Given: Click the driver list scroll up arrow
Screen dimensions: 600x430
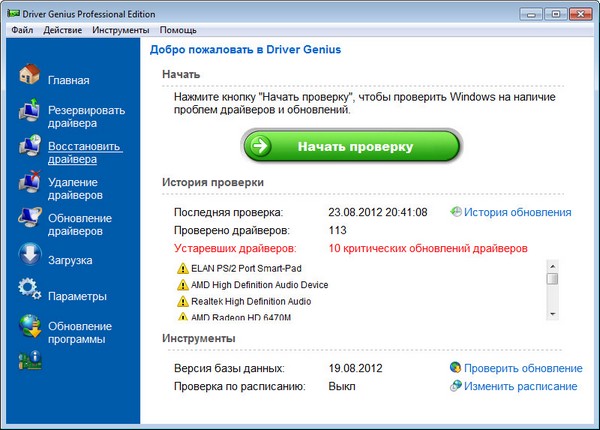Looking at the screenshot, I should [x=552, y=265].
